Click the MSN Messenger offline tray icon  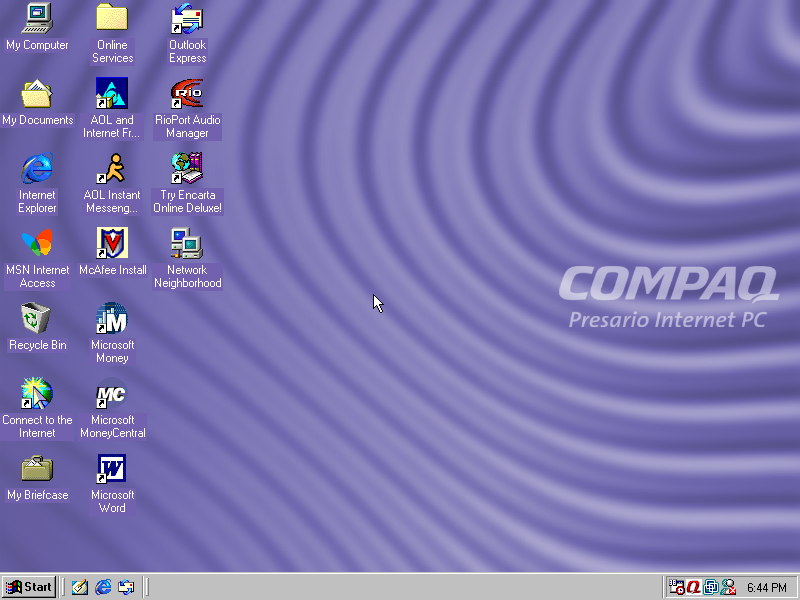coord(729,587)
